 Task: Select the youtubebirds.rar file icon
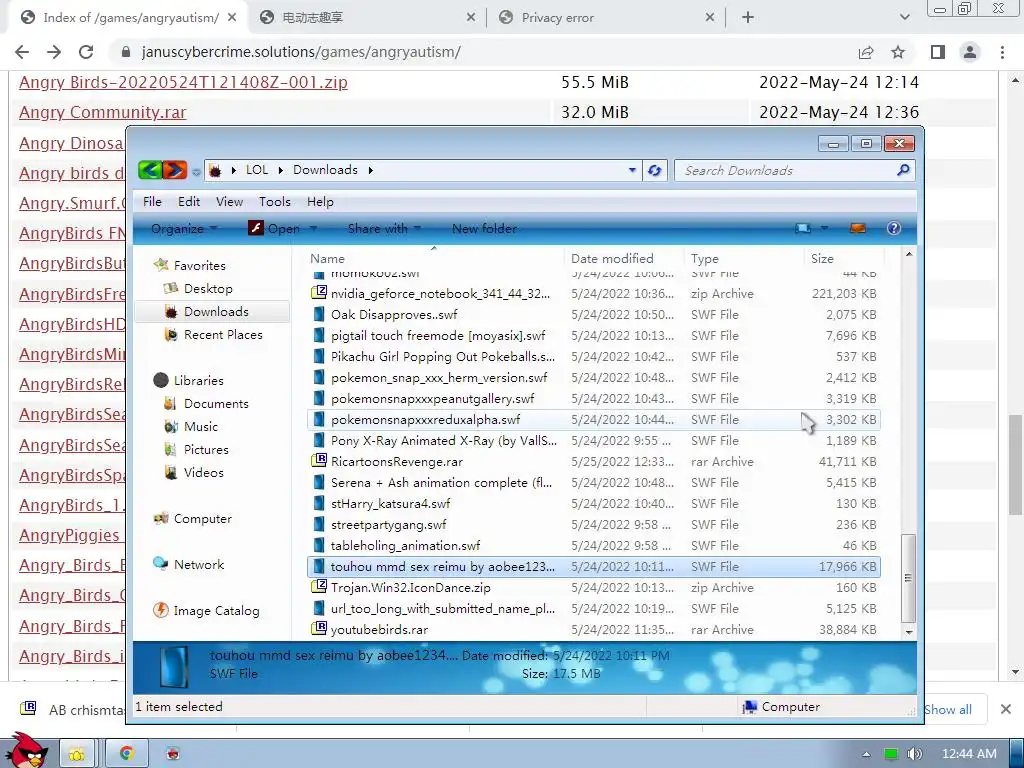319,629
